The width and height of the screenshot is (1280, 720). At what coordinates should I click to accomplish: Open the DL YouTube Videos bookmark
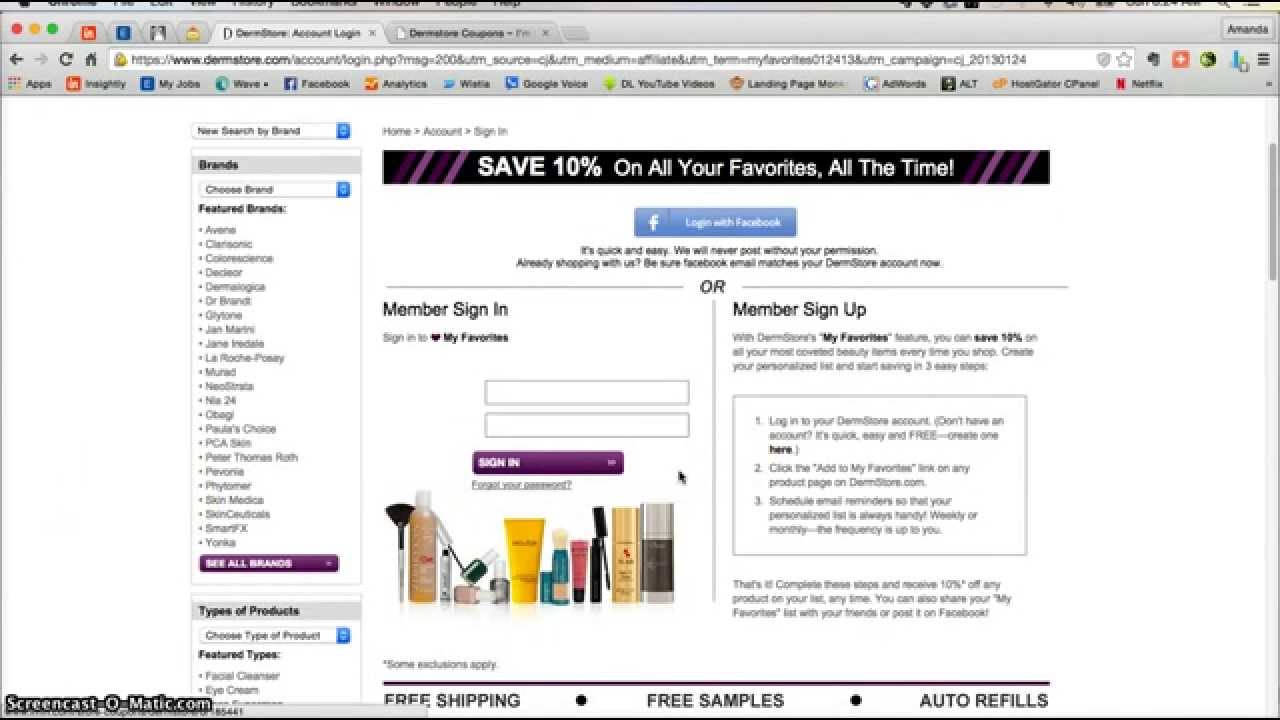(659, 84)
